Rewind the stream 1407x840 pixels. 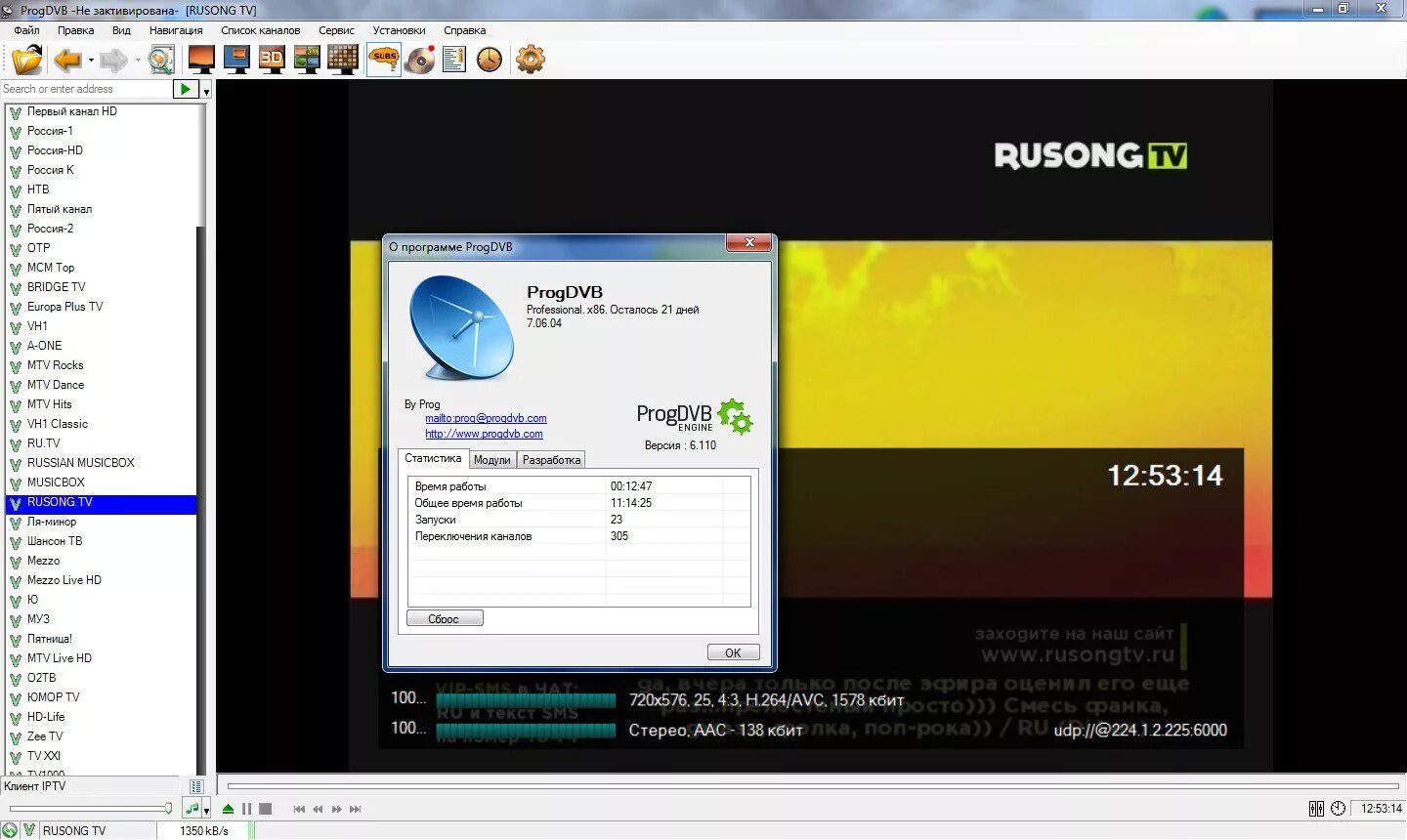pos(318,809)
